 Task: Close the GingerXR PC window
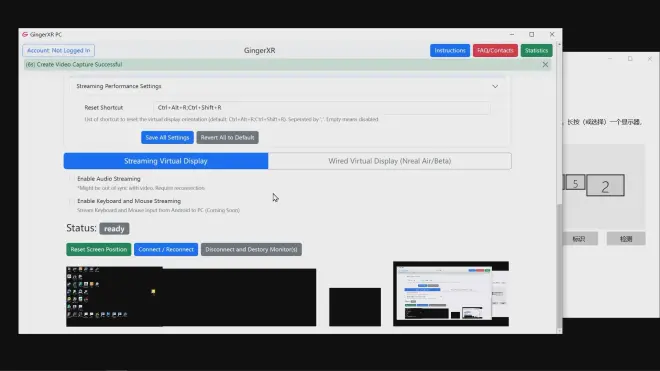point(552,35)
